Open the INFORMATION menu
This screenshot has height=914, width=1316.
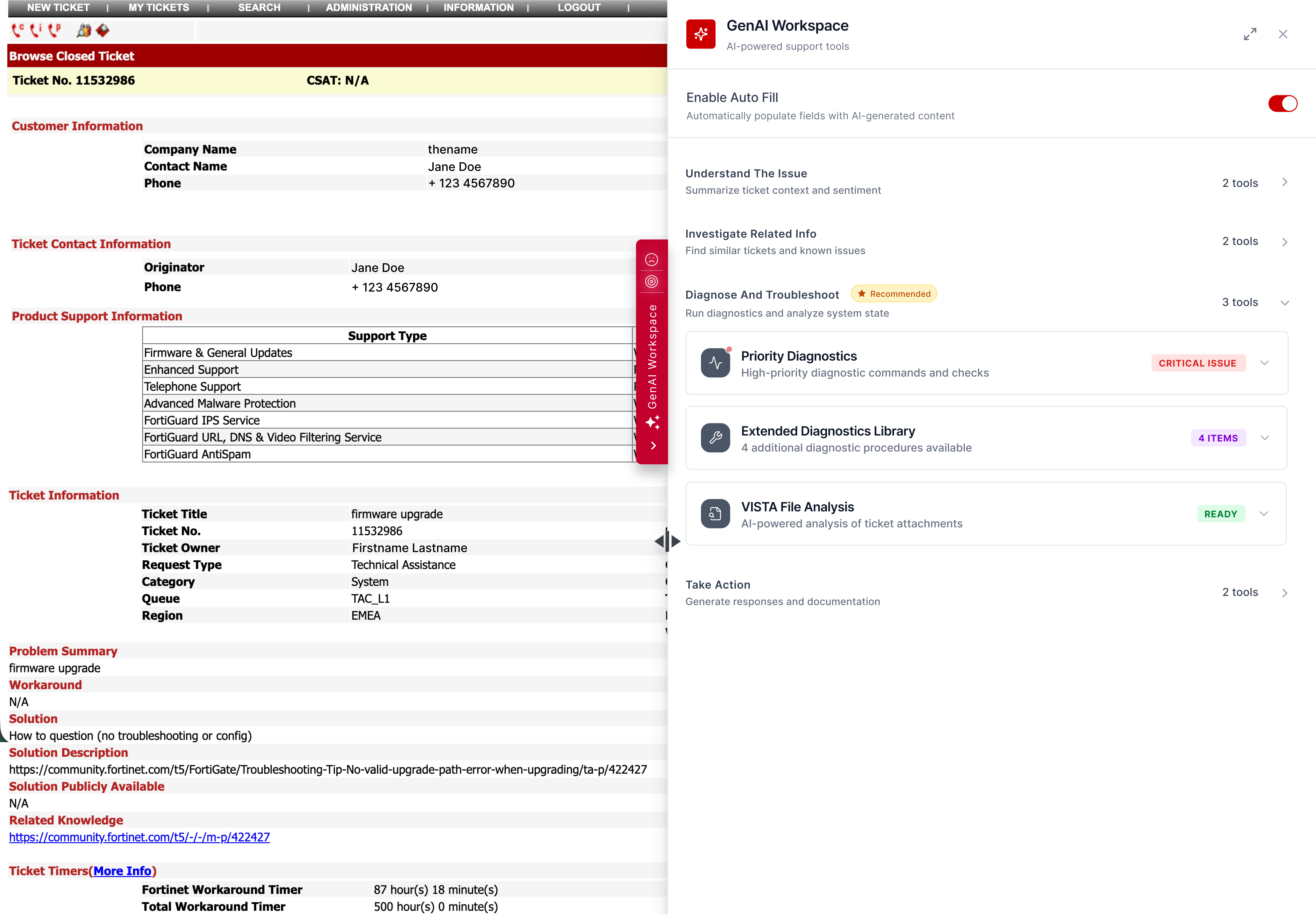(478, 8)
